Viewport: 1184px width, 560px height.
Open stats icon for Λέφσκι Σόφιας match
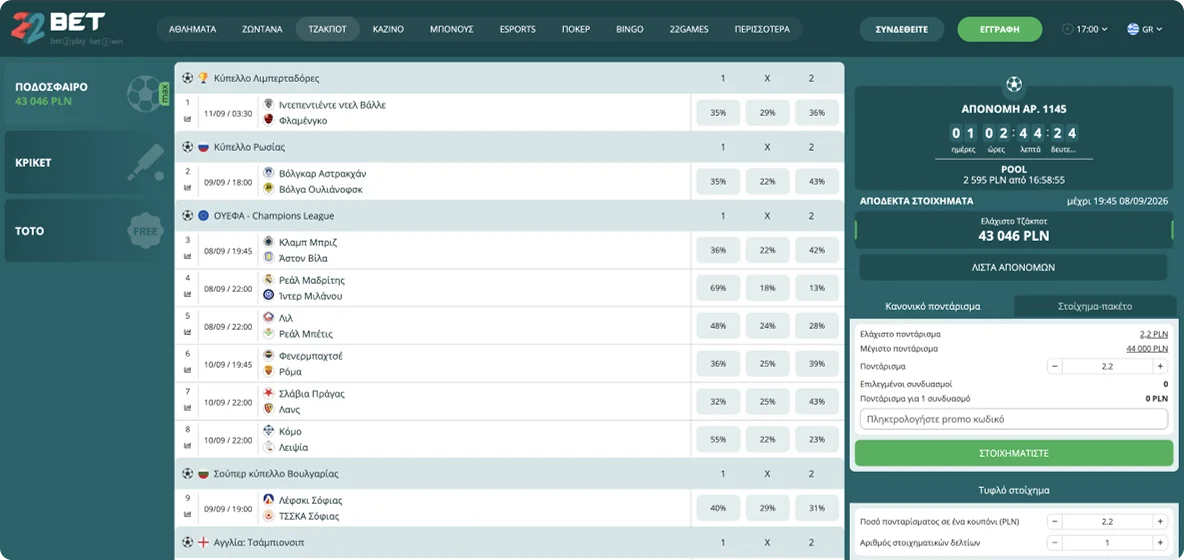tap(187, 514)
